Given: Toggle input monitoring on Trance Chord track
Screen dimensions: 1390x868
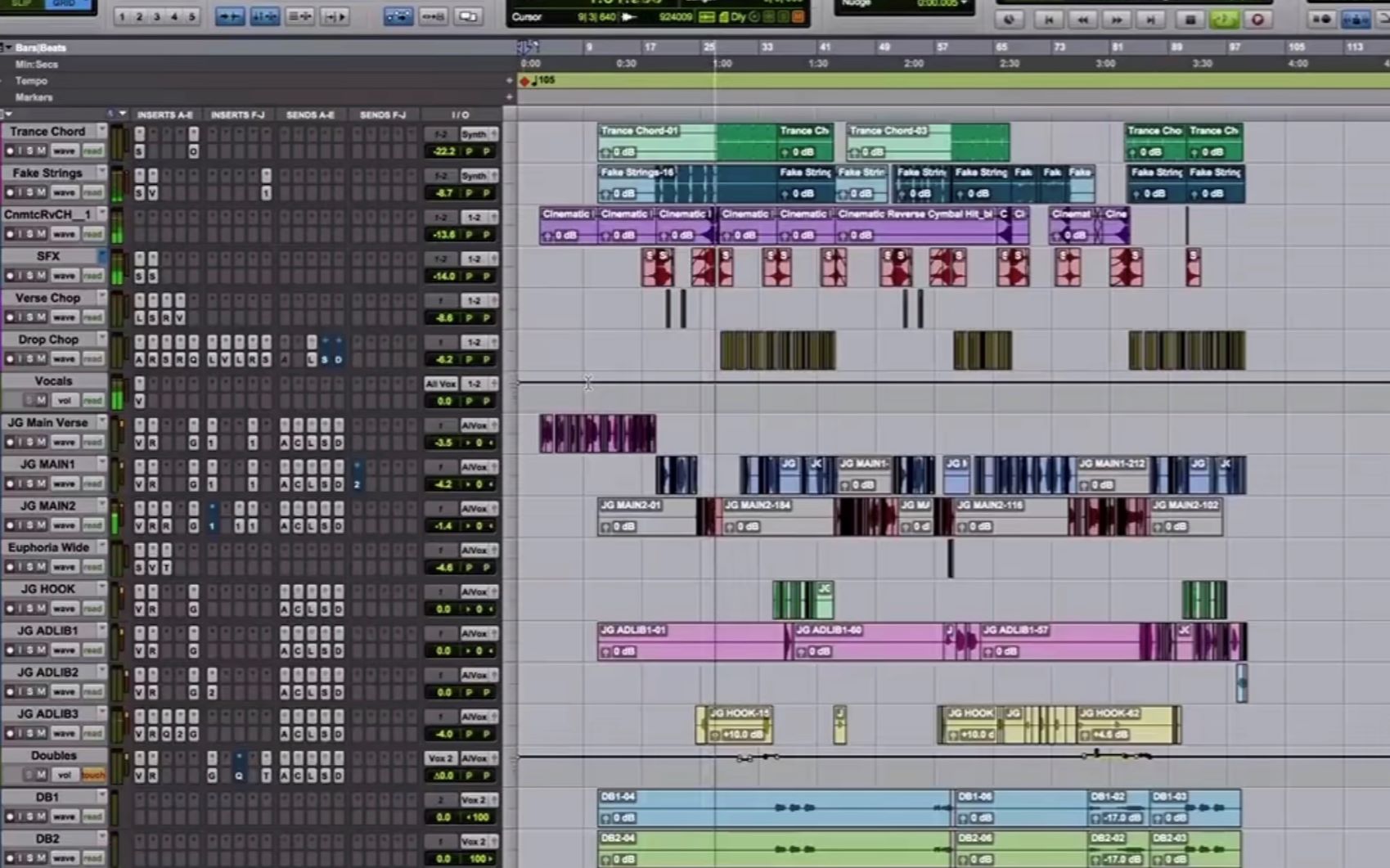Looking at the screenshot, I should click(x=20, y=151).
